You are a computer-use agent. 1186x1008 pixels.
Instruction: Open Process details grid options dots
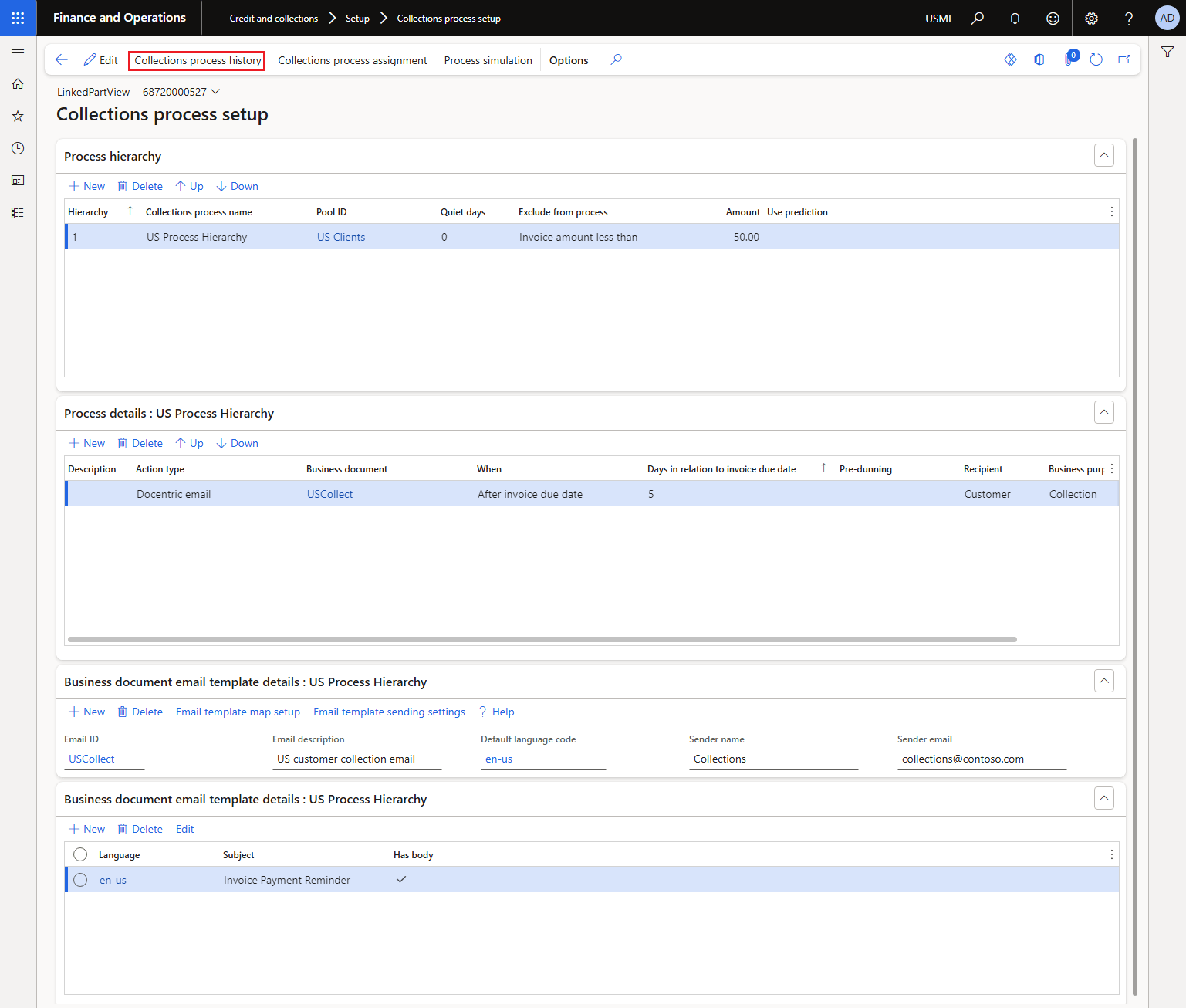1111,468
